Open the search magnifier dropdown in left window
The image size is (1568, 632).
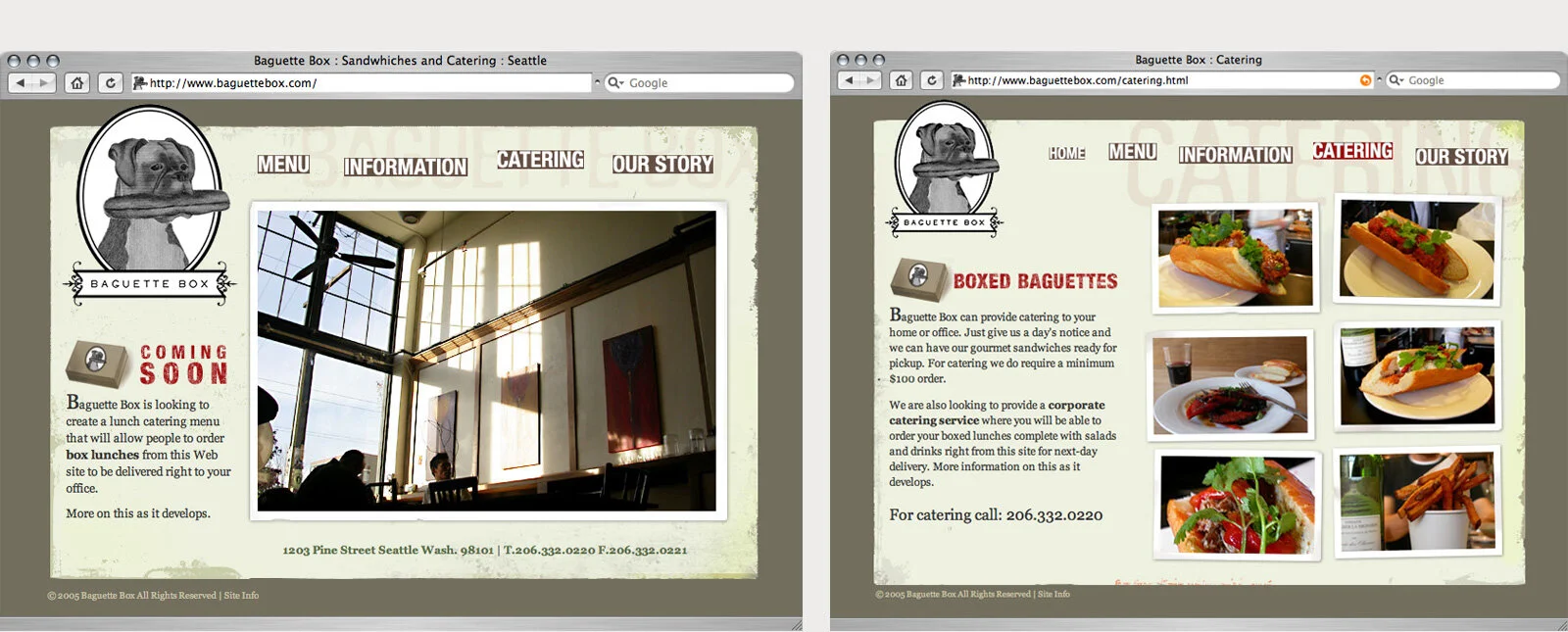616,83
